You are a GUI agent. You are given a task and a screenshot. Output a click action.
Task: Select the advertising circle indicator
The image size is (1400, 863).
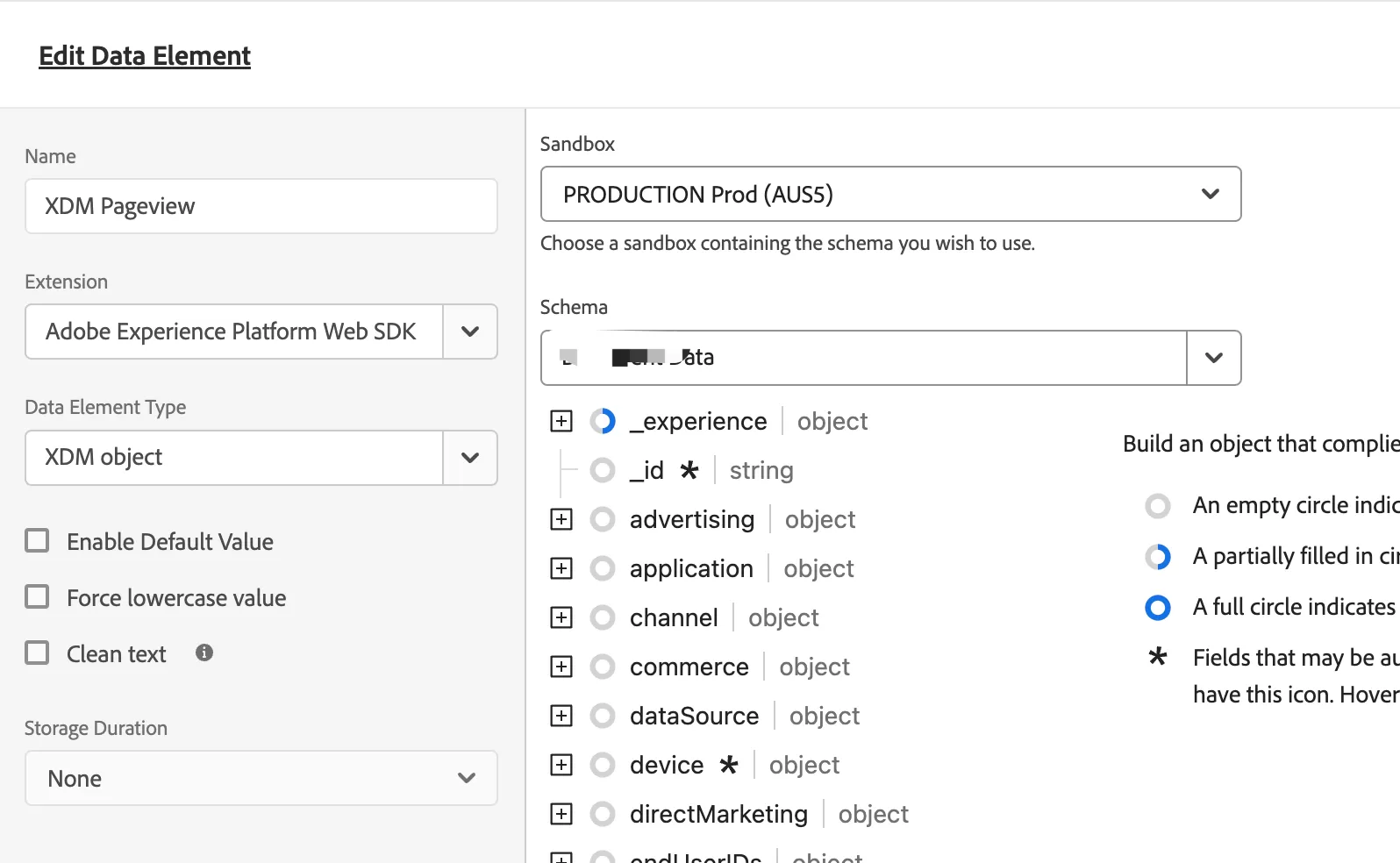coord(603,519)
